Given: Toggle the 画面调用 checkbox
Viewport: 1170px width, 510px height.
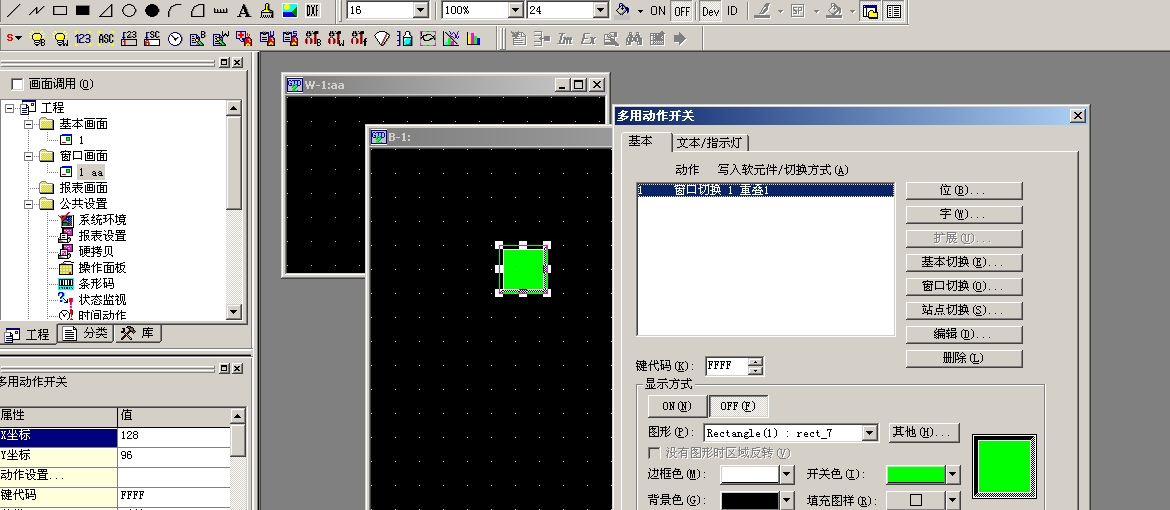Looking at the screenshot, I should 16,84.
